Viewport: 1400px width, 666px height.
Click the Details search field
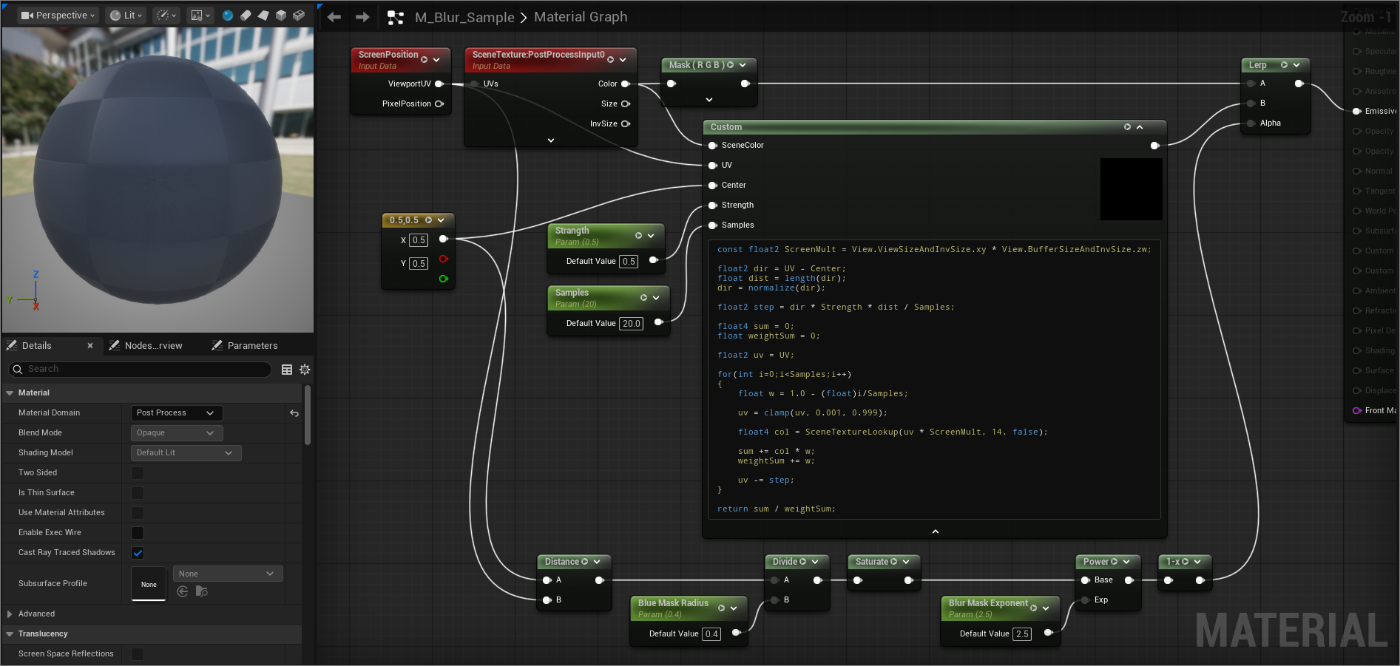click(140, 369)
